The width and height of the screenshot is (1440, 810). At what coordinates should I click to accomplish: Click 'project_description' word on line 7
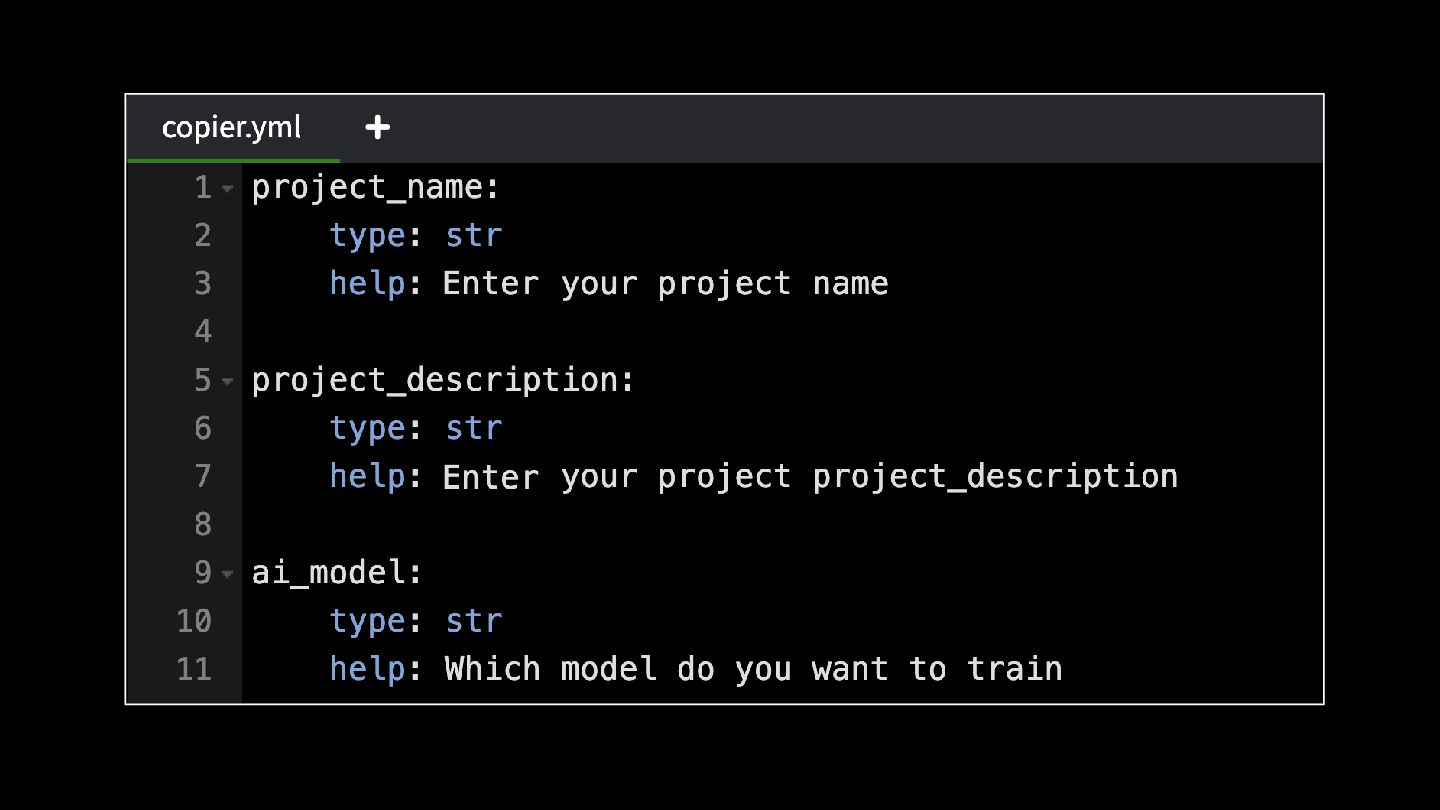pos(995,476)
